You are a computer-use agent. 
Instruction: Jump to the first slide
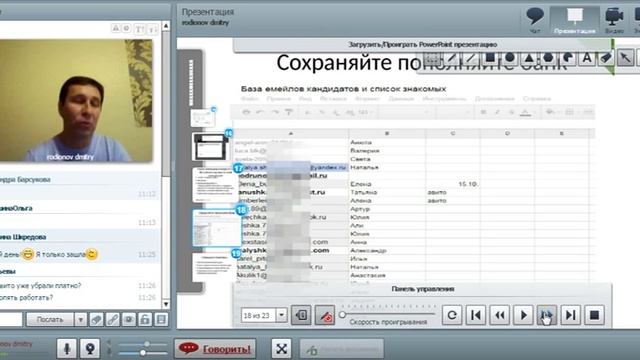point(476,315)
